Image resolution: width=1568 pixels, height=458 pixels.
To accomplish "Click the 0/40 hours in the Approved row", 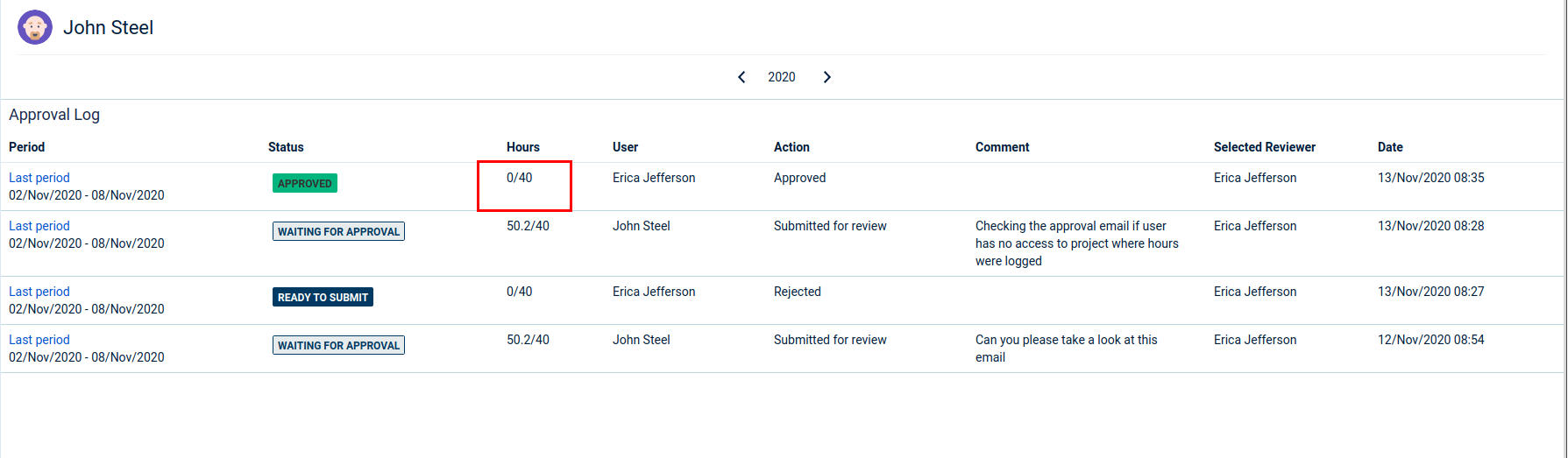I will coord(520,178).
